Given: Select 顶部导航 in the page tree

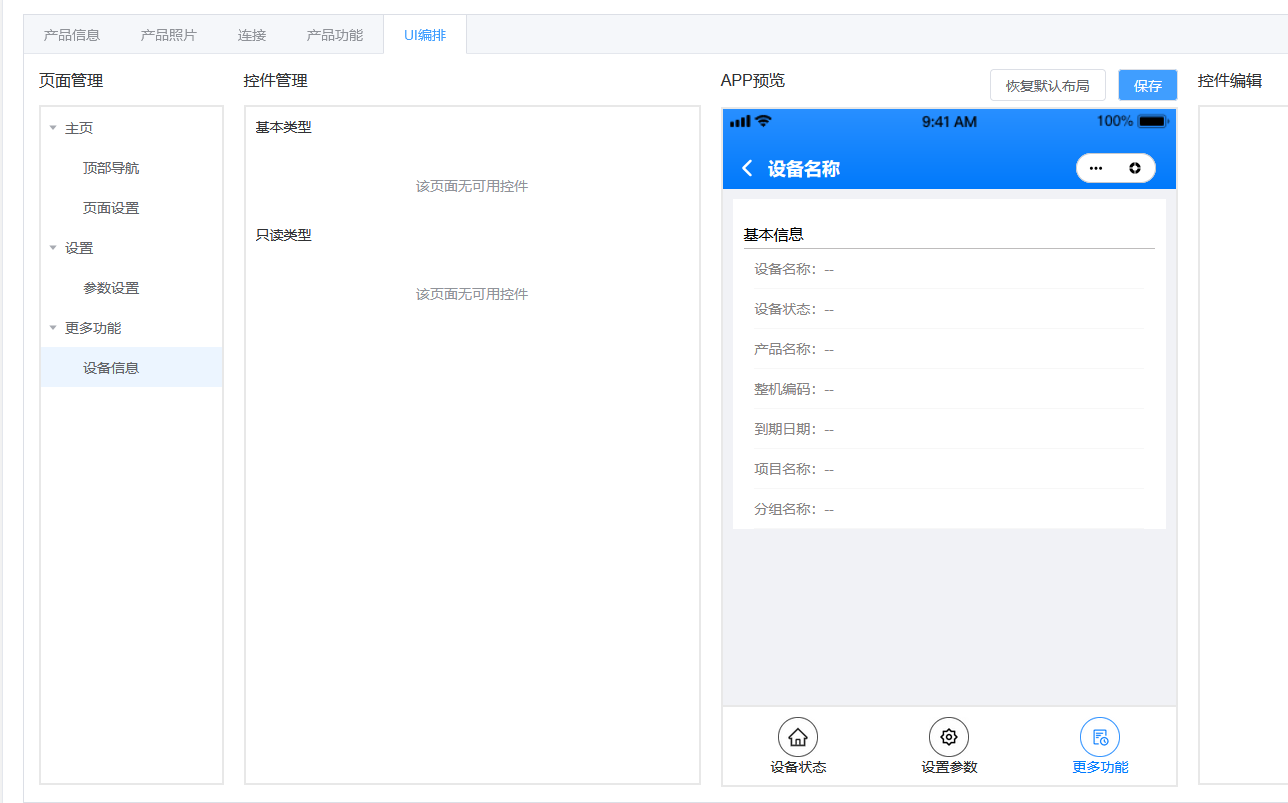Looking at the screenshot, I should [x=131, y=168].
